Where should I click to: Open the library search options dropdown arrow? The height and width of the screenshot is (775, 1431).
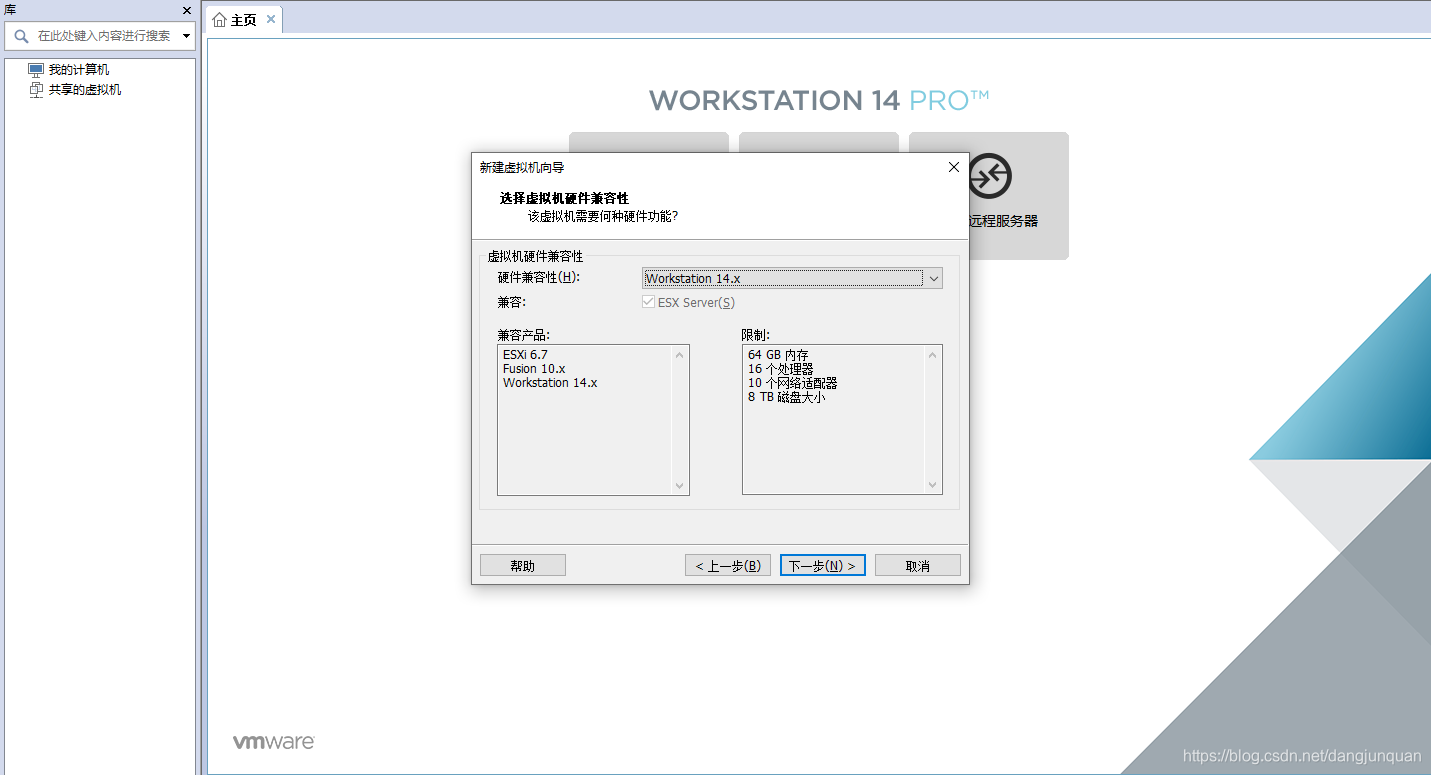coord(186,36)
